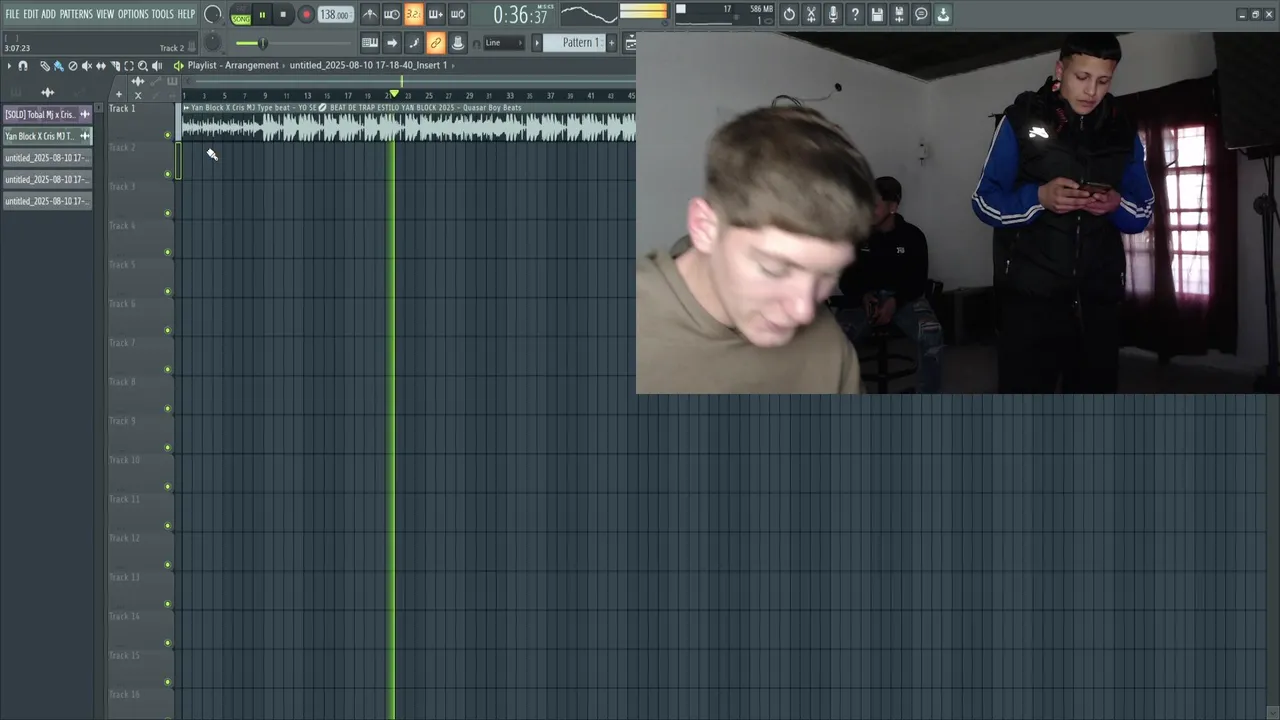
Task: Select the Playback speaker tool in playlist
Action: [157, 66]
